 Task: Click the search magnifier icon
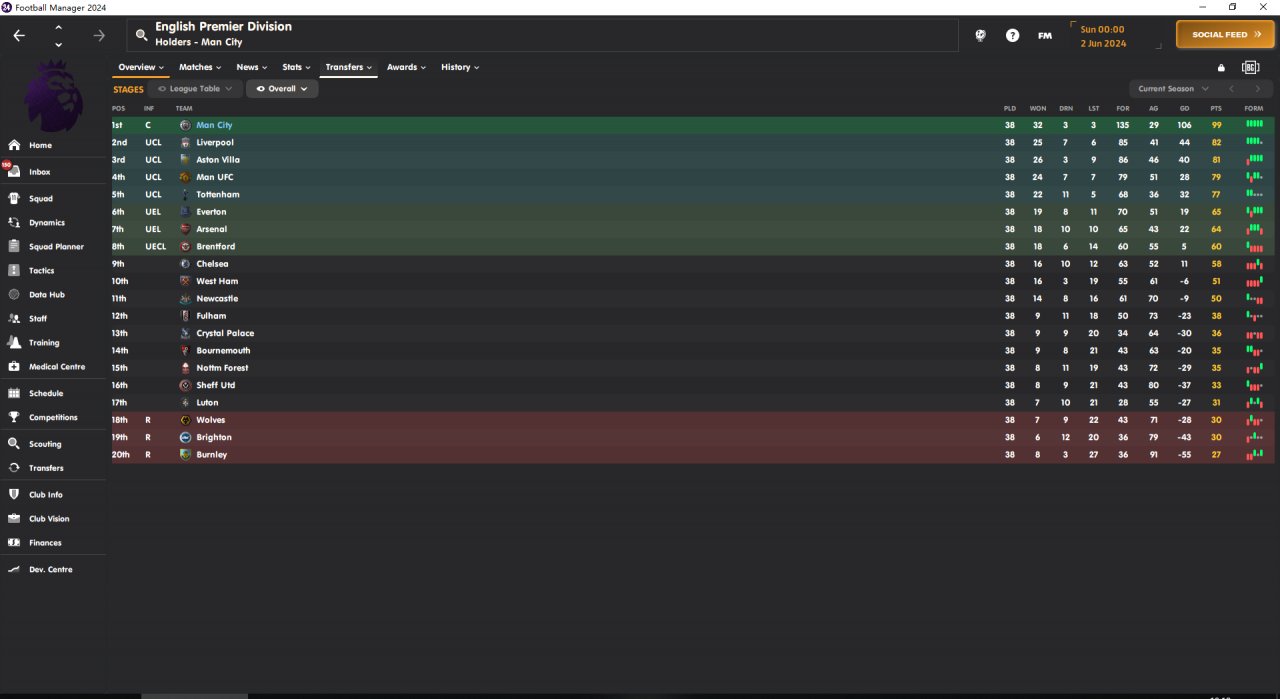click(141, 35)
